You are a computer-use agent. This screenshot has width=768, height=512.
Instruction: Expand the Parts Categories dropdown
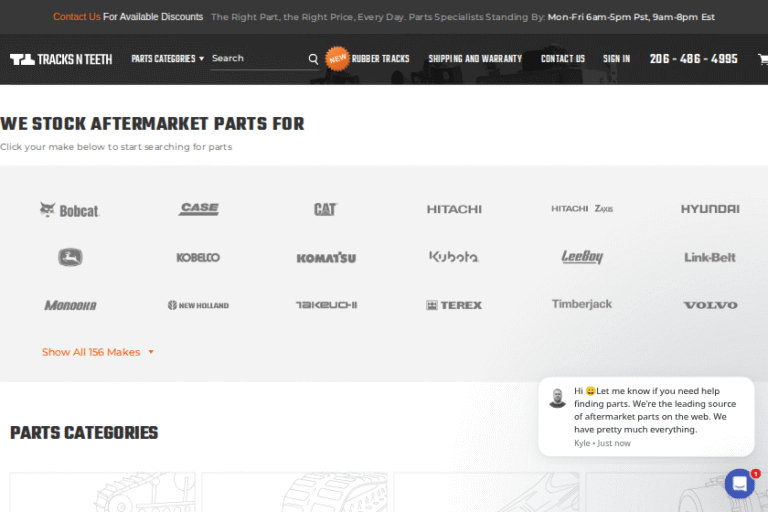[x=167, y=59]
